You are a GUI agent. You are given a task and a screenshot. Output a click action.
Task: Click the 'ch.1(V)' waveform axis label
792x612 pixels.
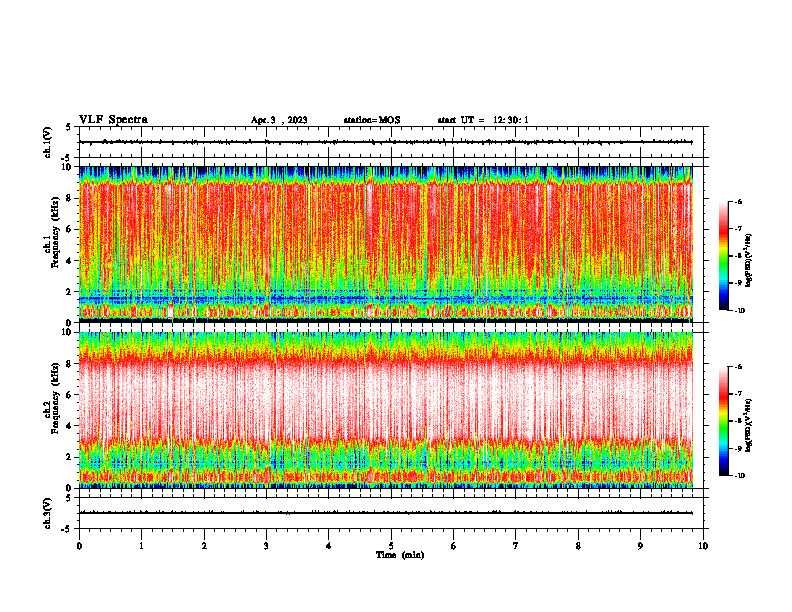[x=48, y=142]
